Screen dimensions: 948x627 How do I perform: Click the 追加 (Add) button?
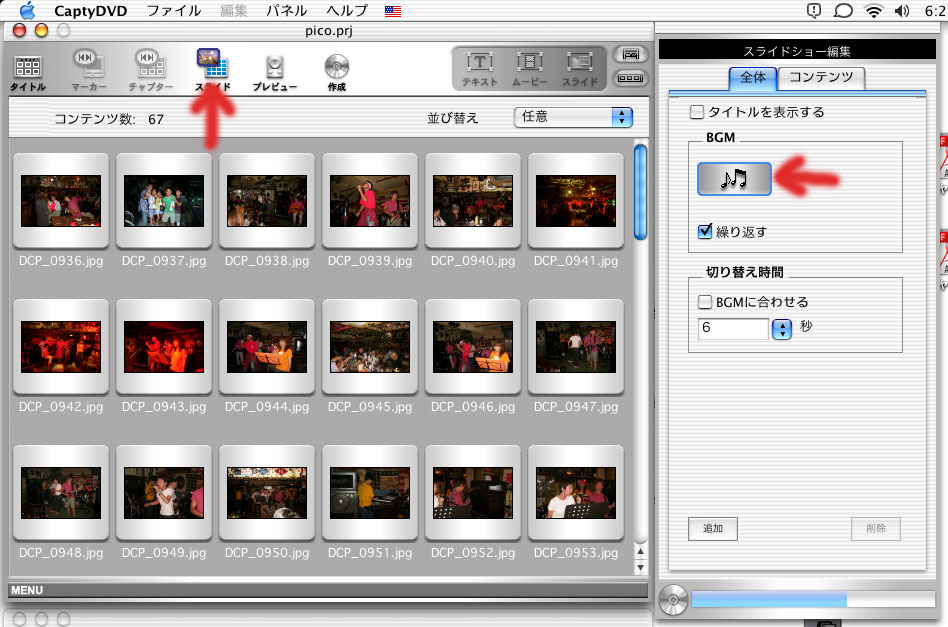[712, 528]
